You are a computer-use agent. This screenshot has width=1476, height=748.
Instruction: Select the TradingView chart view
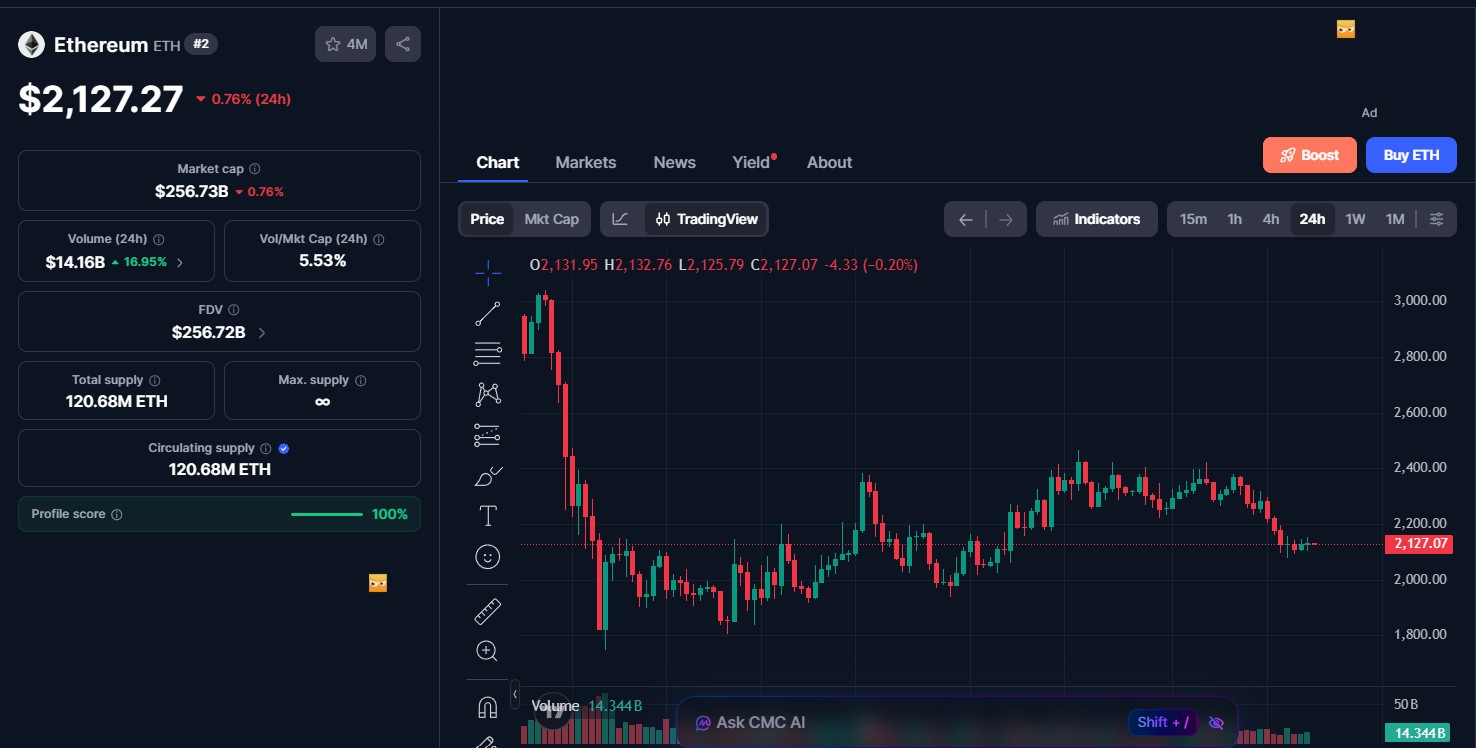(706, 219)
